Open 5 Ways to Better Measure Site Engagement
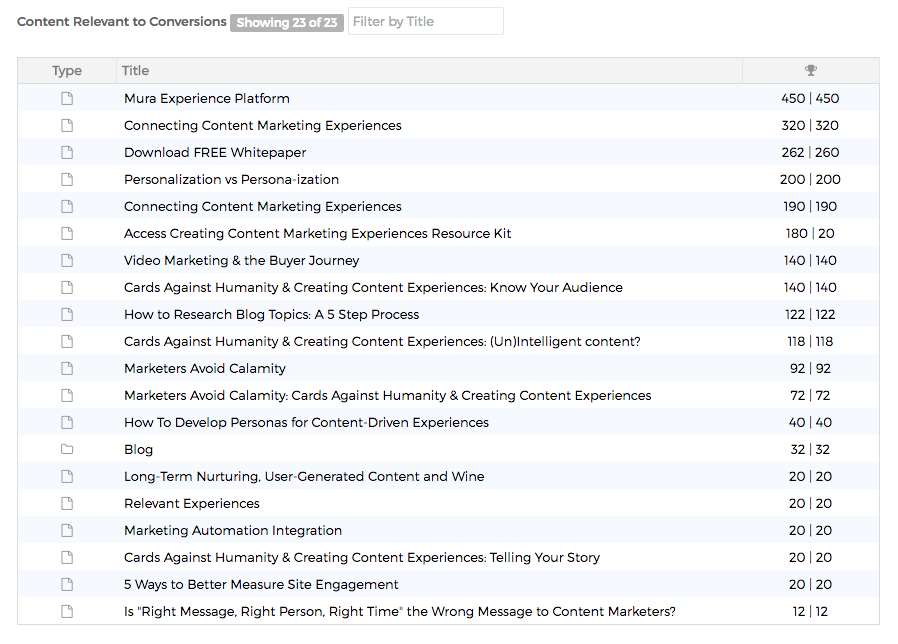 [x=261, y=584]
